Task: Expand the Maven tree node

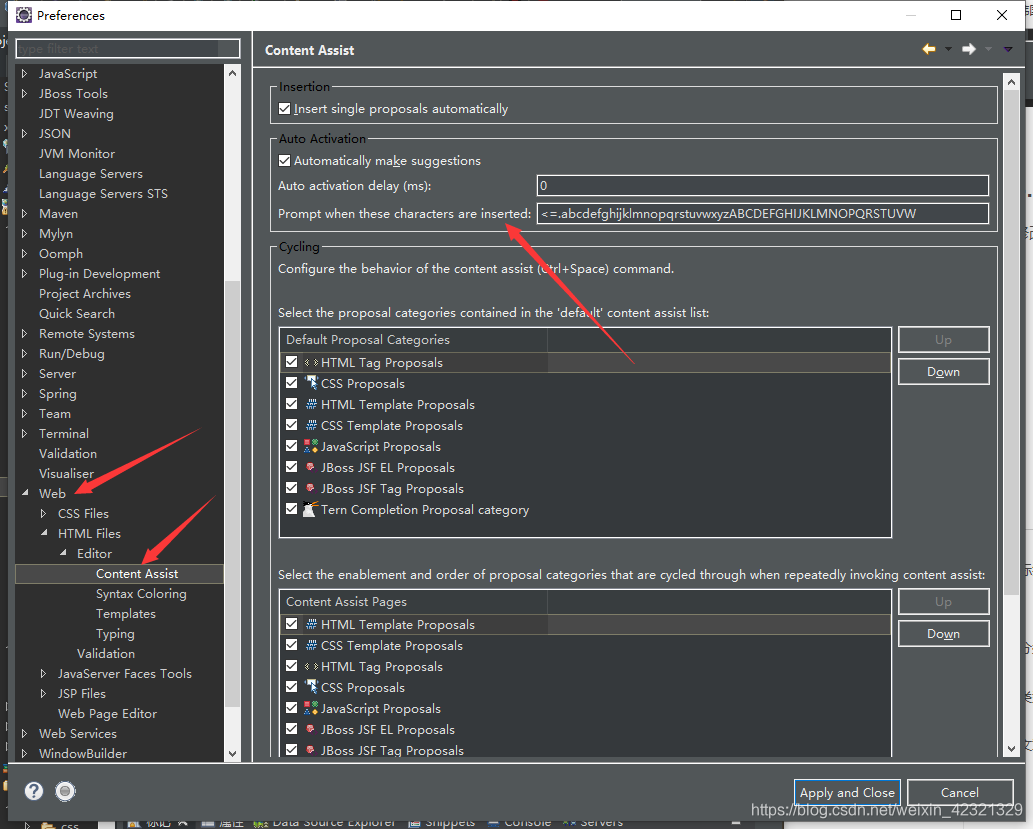Action: (x=25, y=214)
